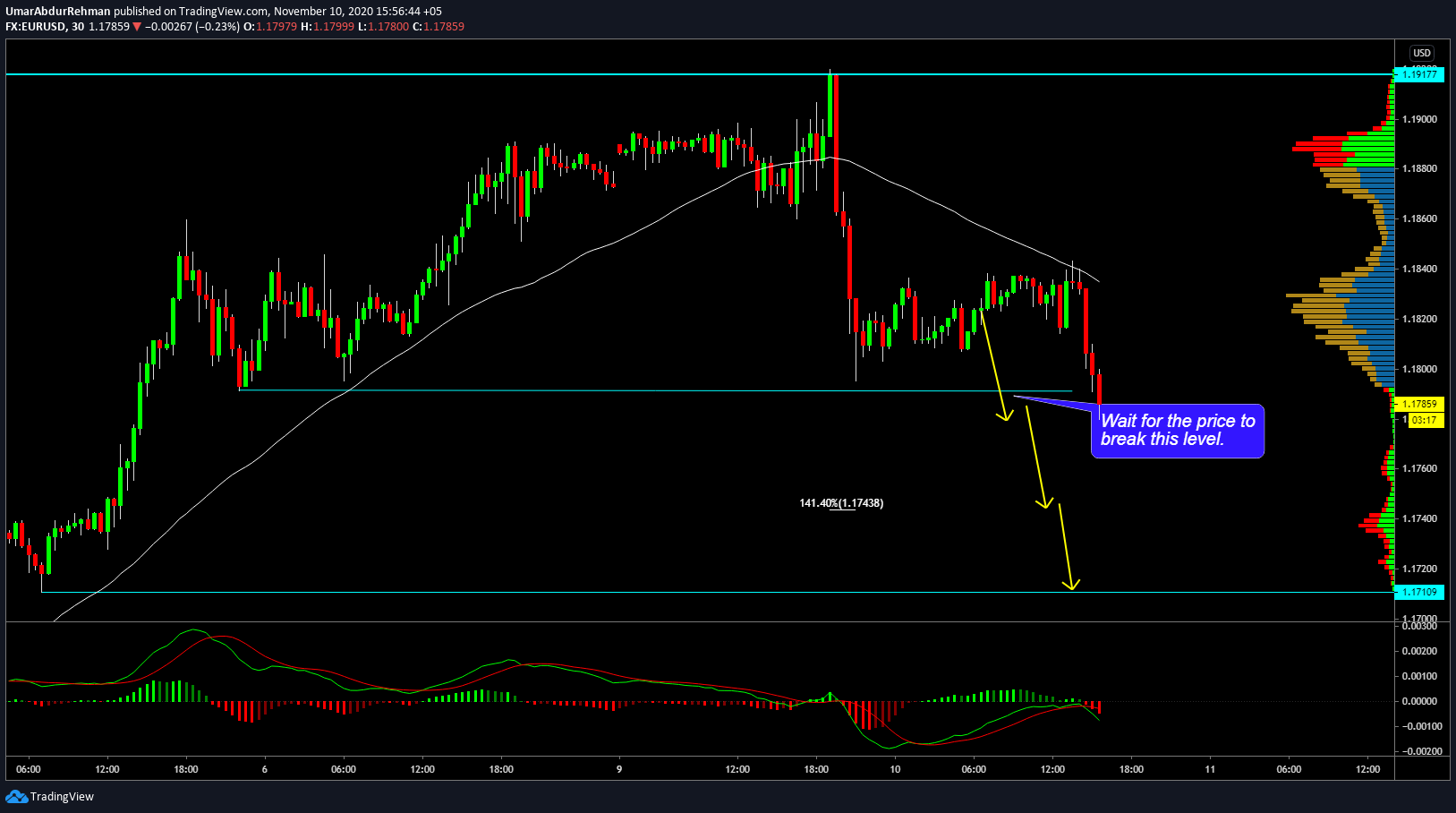Click the 1.18000 price scale value
This screenshot has height=813, width=1456.
point(1419,369)
